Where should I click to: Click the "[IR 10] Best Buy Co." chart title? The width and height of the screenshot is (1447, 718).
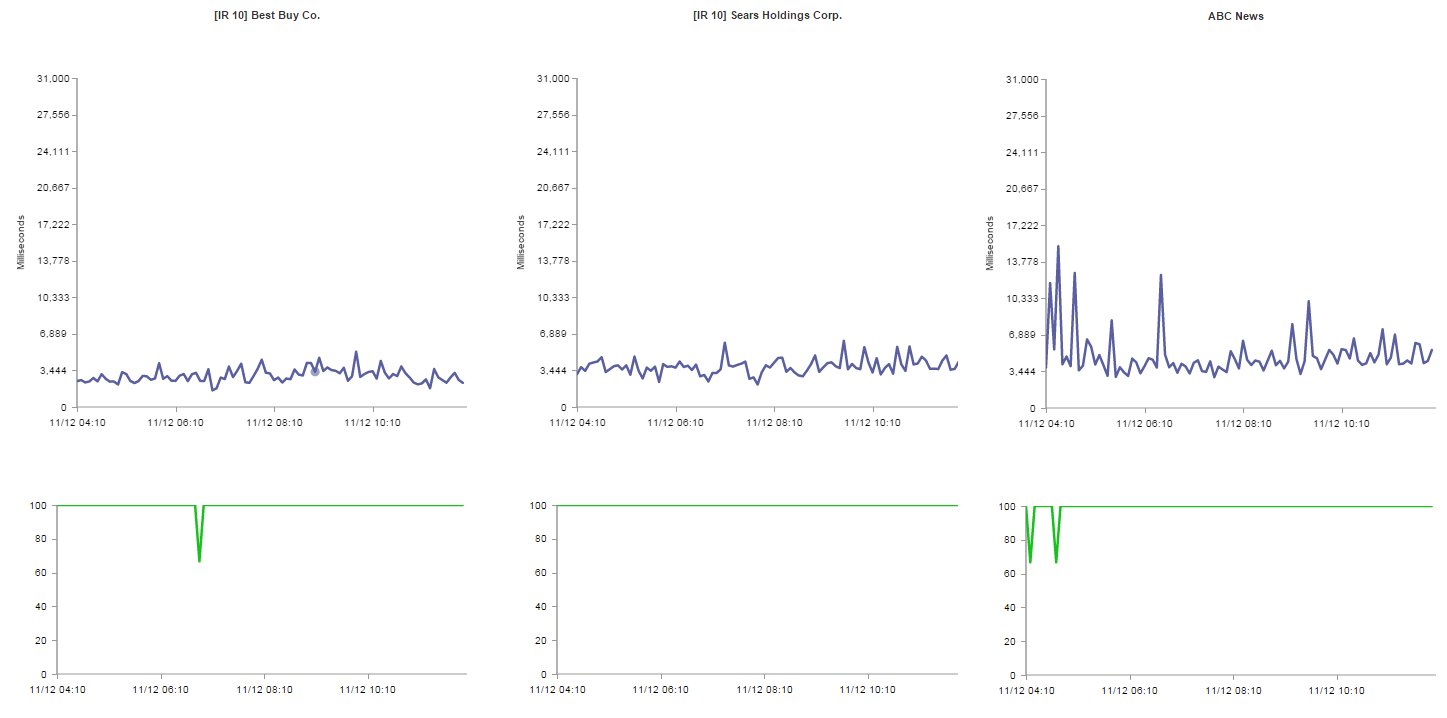click(x=267, y=15)
